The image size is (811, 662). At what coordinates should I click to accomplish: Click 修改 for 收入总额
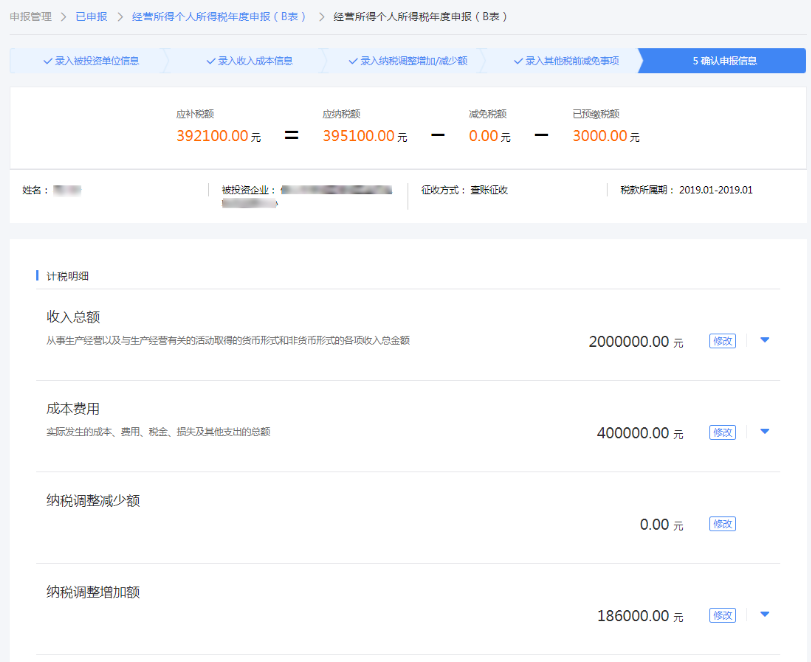point(722,341)
